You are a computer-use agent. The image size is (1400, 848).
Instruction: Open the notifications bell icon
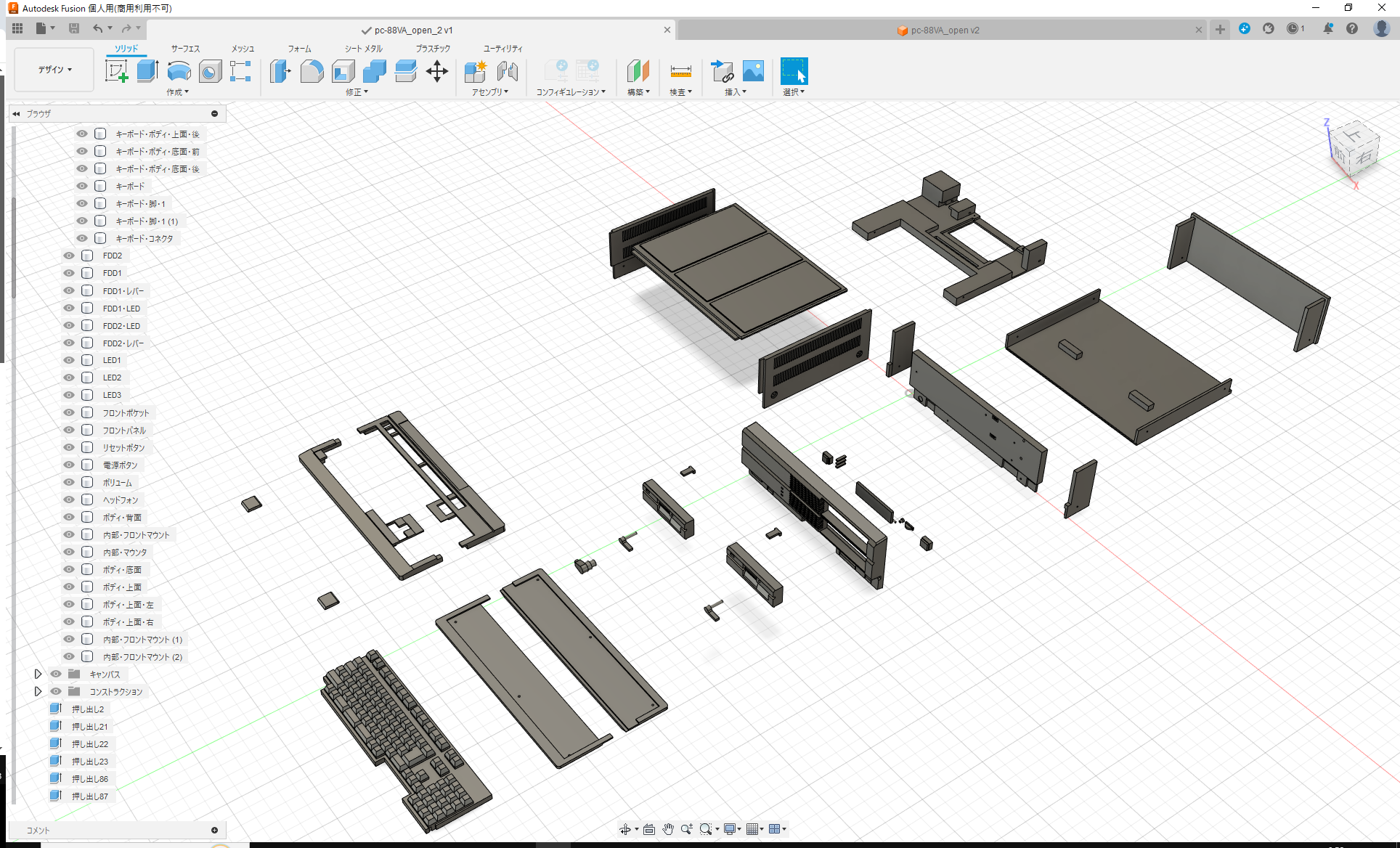tap(1328, 29)
